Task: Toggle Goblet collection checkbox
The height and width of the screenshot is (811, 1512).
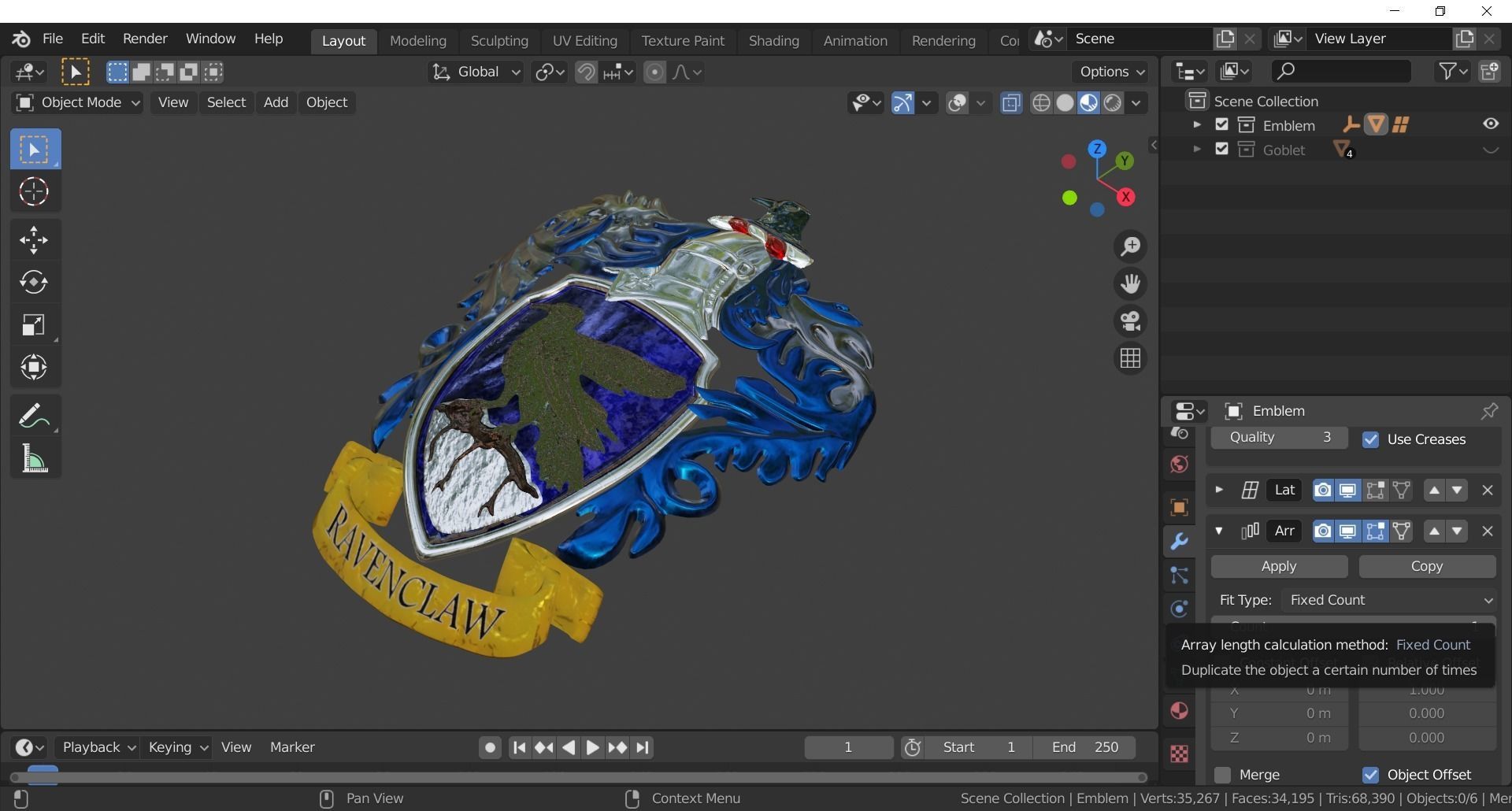Action: (x=1221, y=149)
